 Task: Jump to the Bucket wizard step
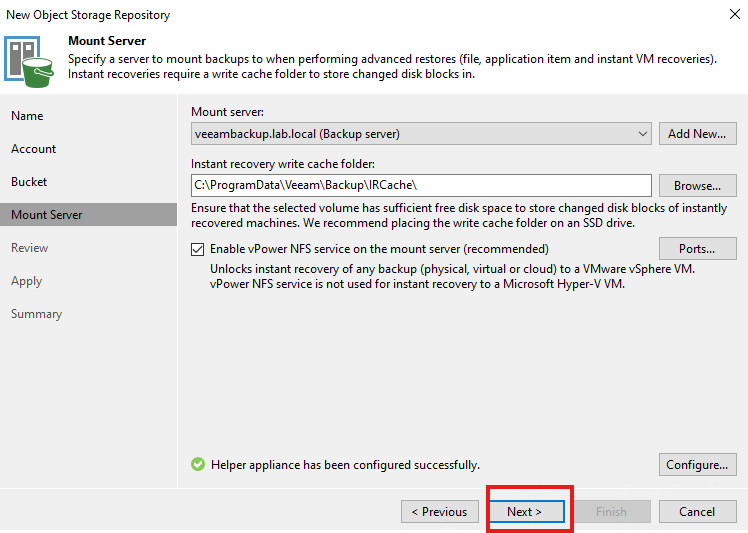point(29,182)
